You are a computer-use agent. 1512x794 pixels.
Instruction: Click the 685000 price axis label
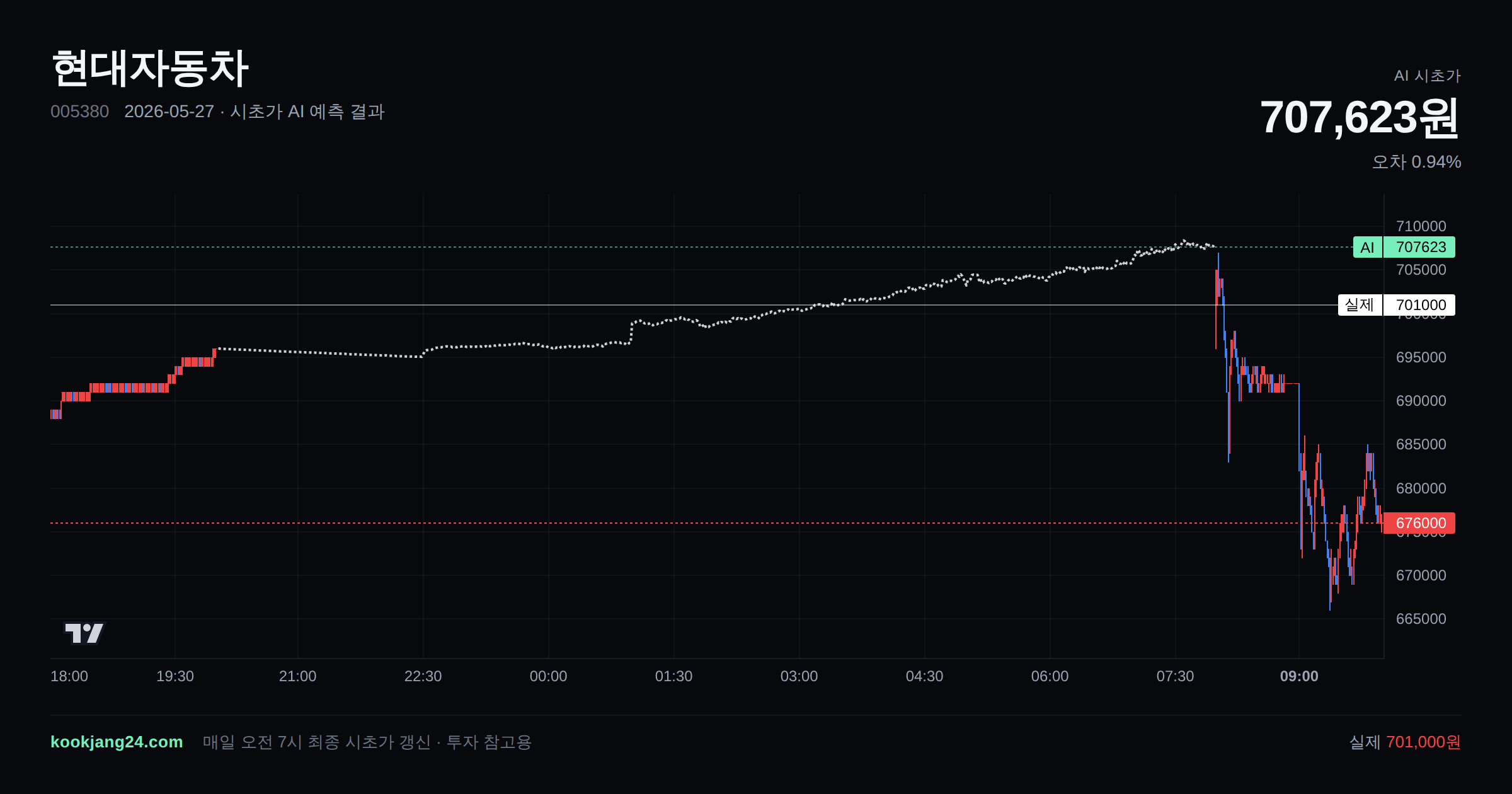point(1421,444)
